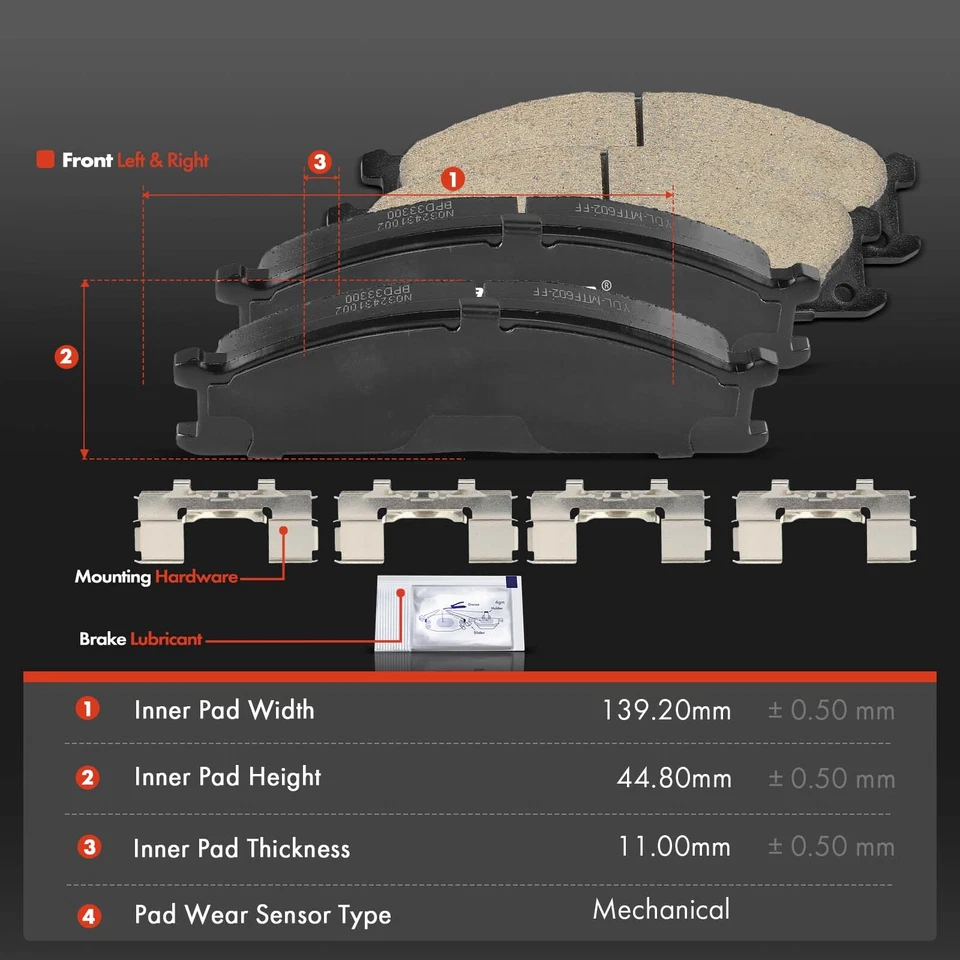Click the '11.00mm' value
The height and width of the screenshot is (960, 960).
tap(674, 847)
